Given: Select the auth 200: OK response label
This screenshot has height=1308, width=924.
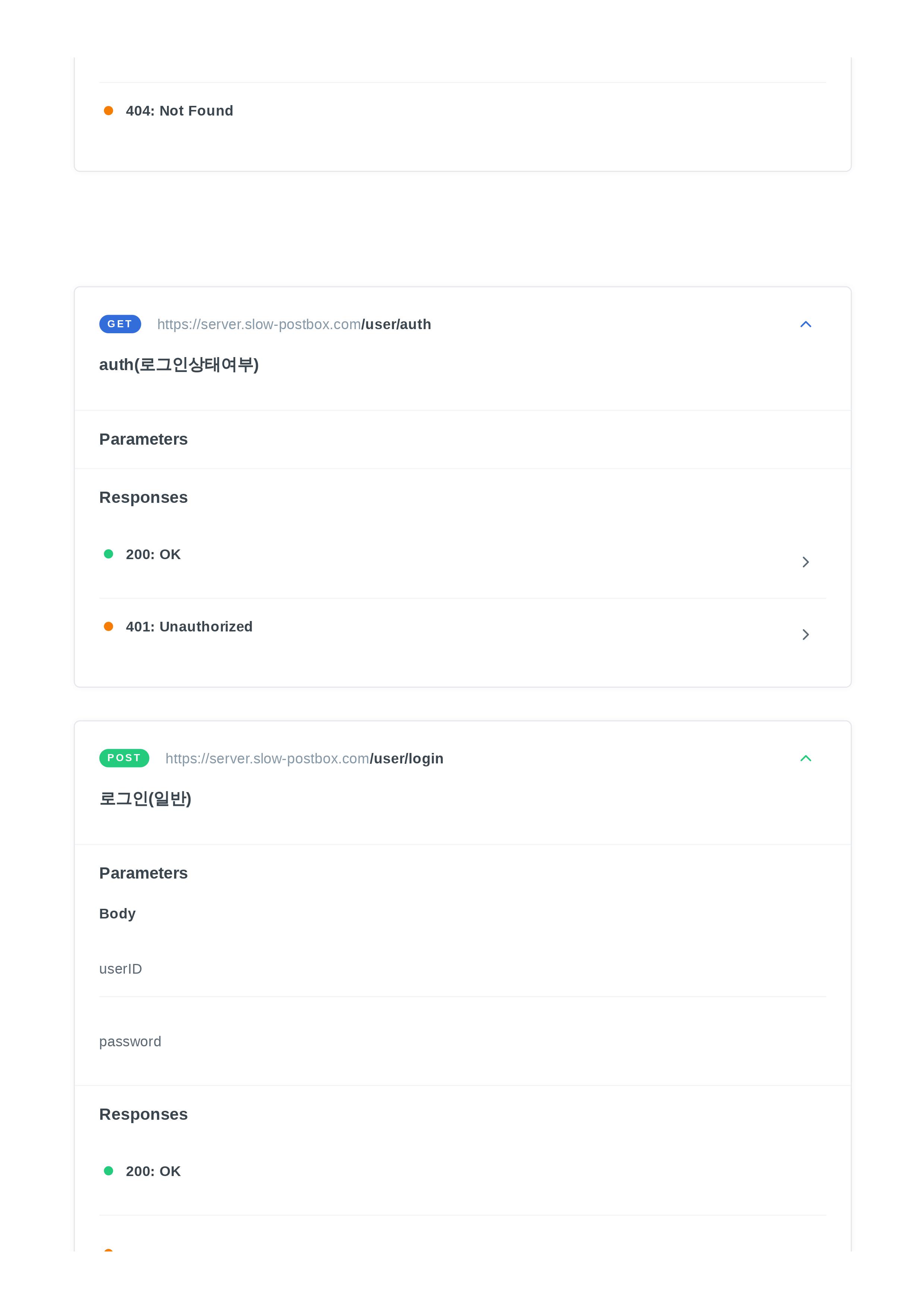Looking at the screenshot, I should pyautogui.click(x=153, y=554).
